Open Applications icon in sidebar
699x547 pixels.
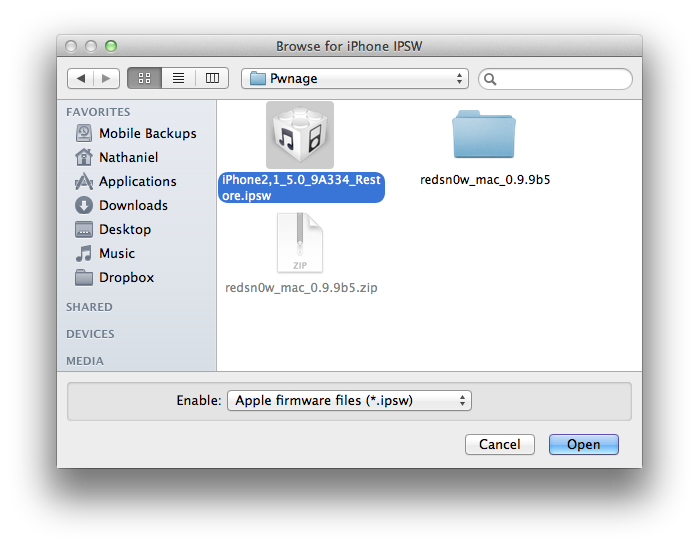tap(84, 181)
